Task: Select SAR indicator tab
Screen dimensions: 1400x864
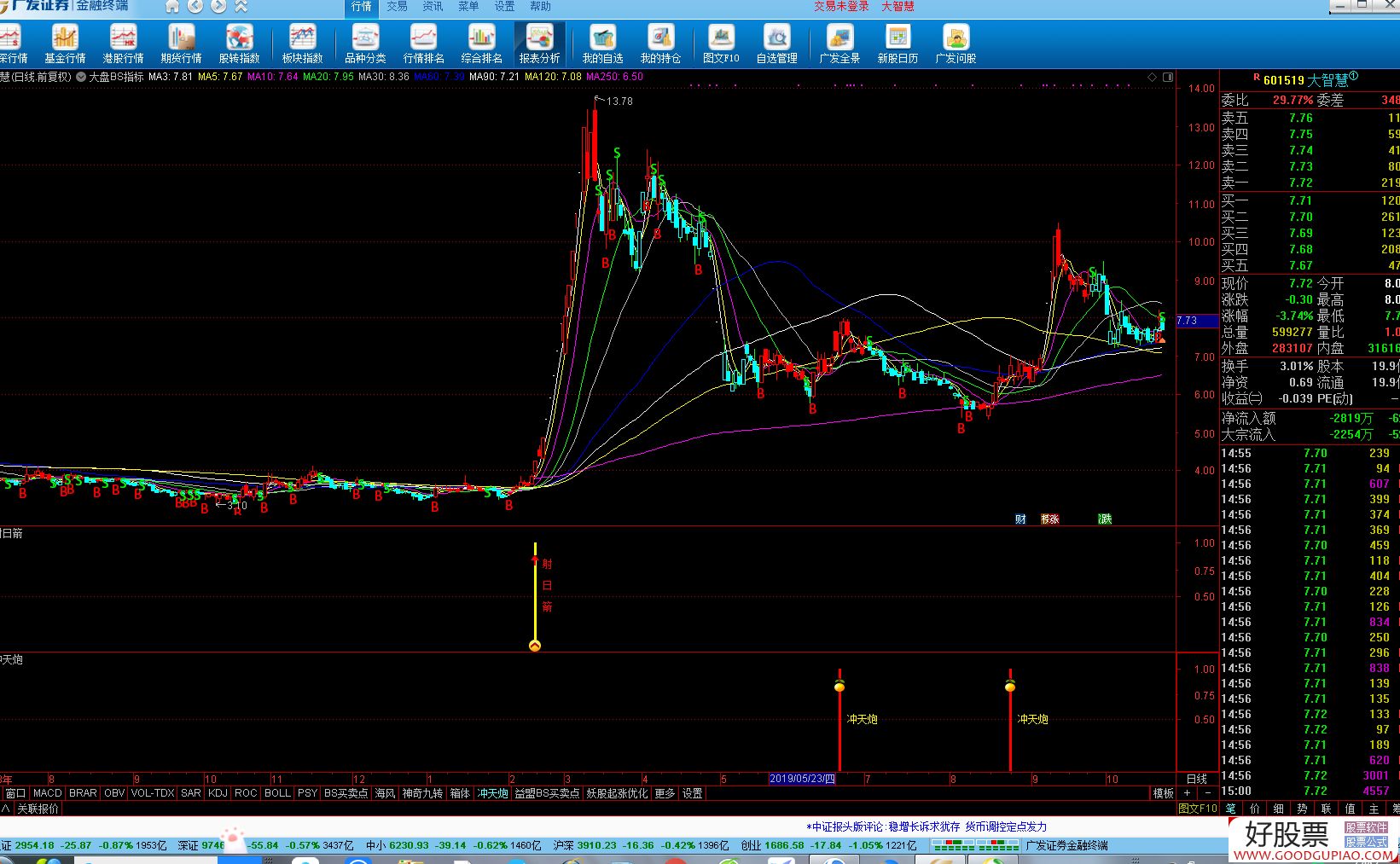Action: [191, 793]
